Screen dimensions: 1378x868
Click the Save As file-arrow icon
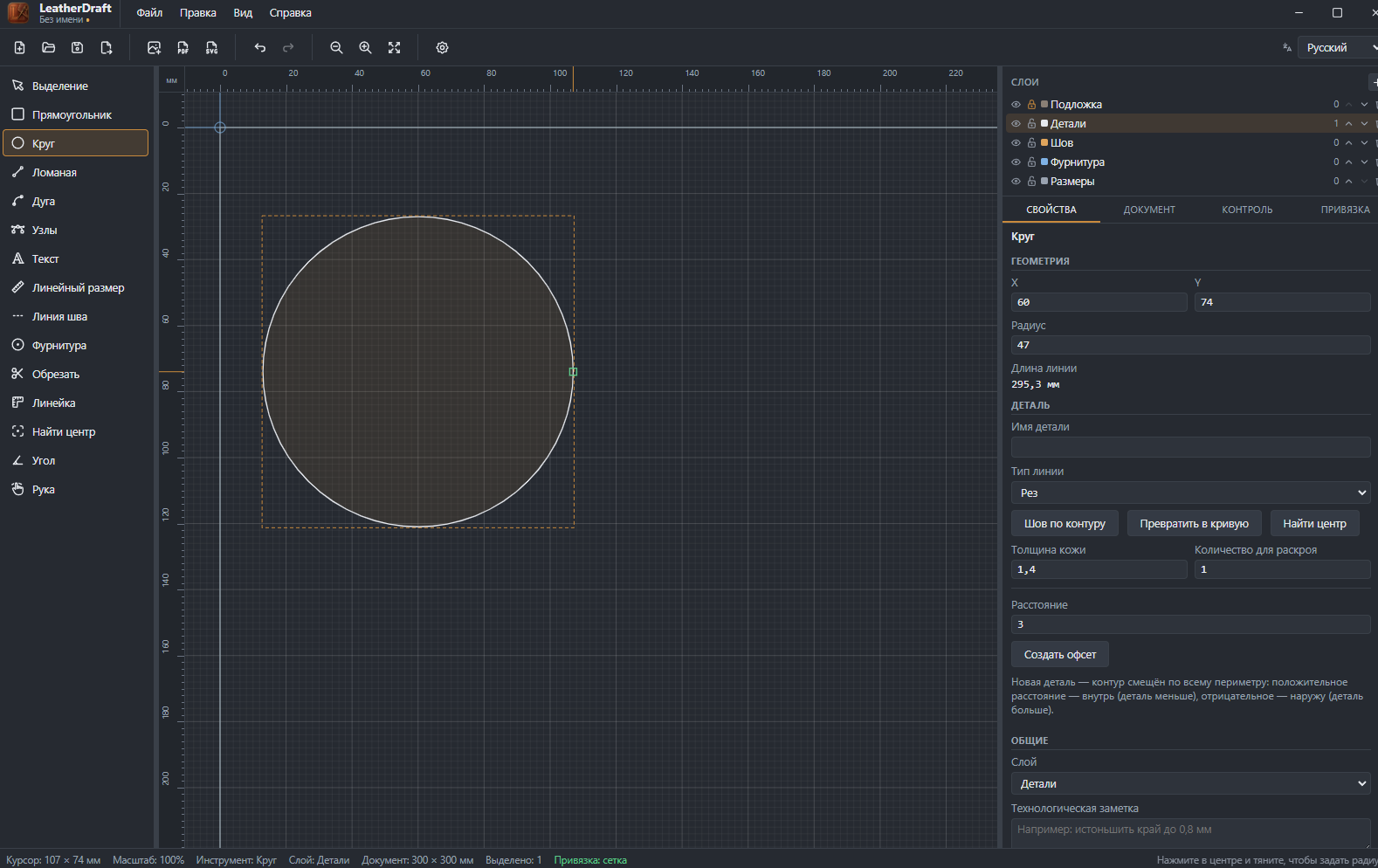pyautogui.click(x=107, y=48)
